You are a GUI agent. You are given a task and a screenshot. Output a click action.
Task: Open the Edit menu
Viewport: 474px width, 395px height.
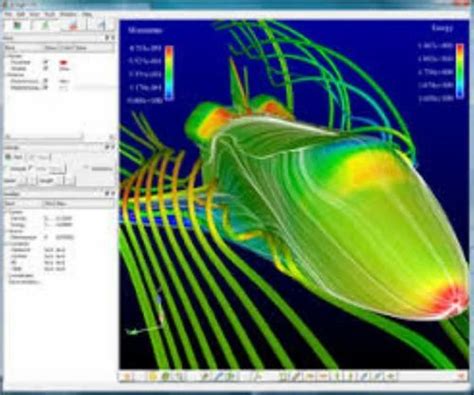21,15
